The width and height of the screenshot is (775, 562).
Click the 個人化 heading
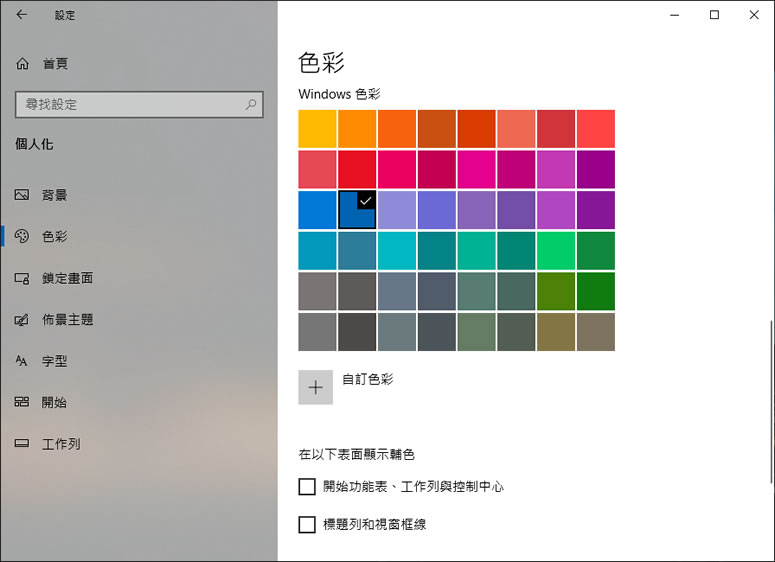[x=34, y=144]
